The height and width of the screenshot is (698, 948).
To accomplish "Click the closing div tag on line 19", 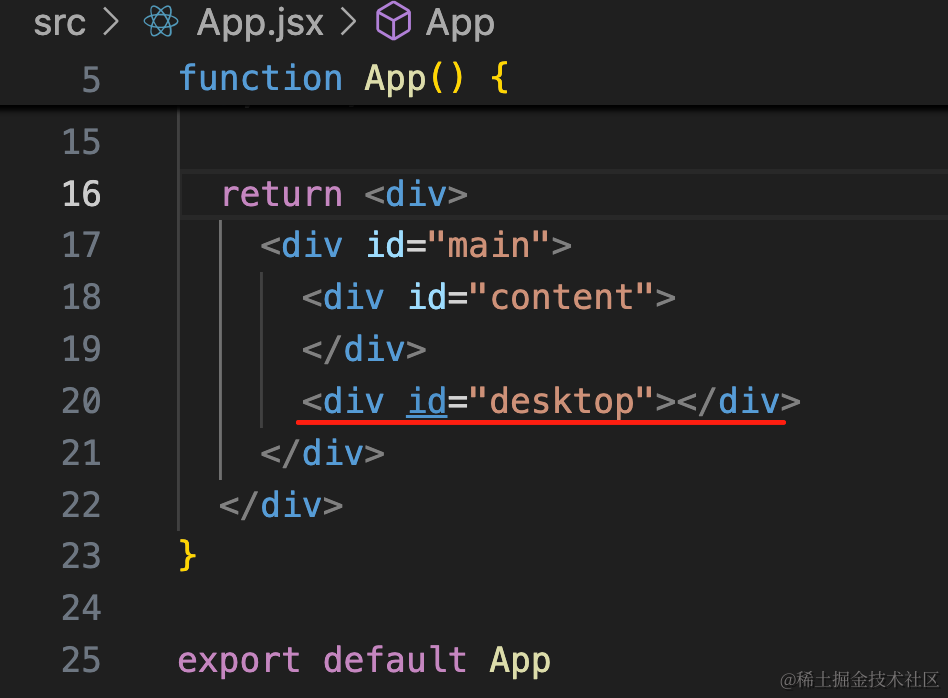I will (x=364, y=350).
